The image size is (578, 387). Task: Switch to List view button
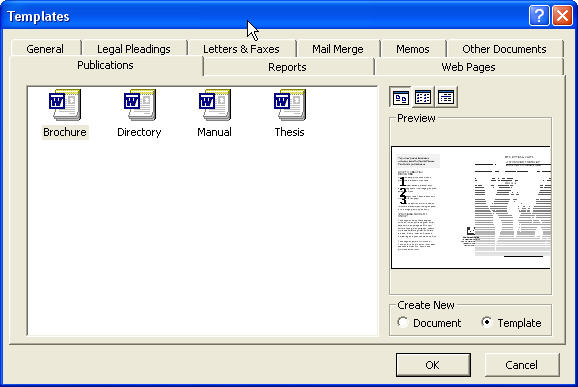click(423, 98)
